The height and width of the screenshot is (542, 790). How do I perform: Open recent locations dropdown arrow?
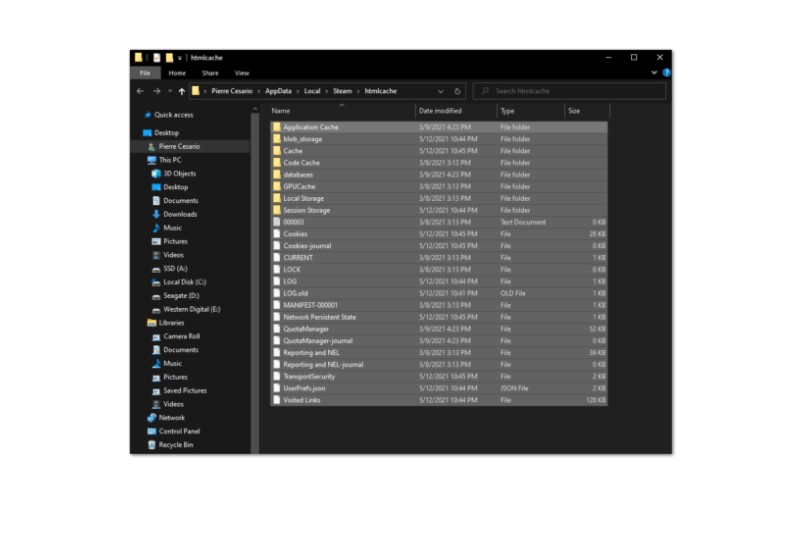point(170,91)
